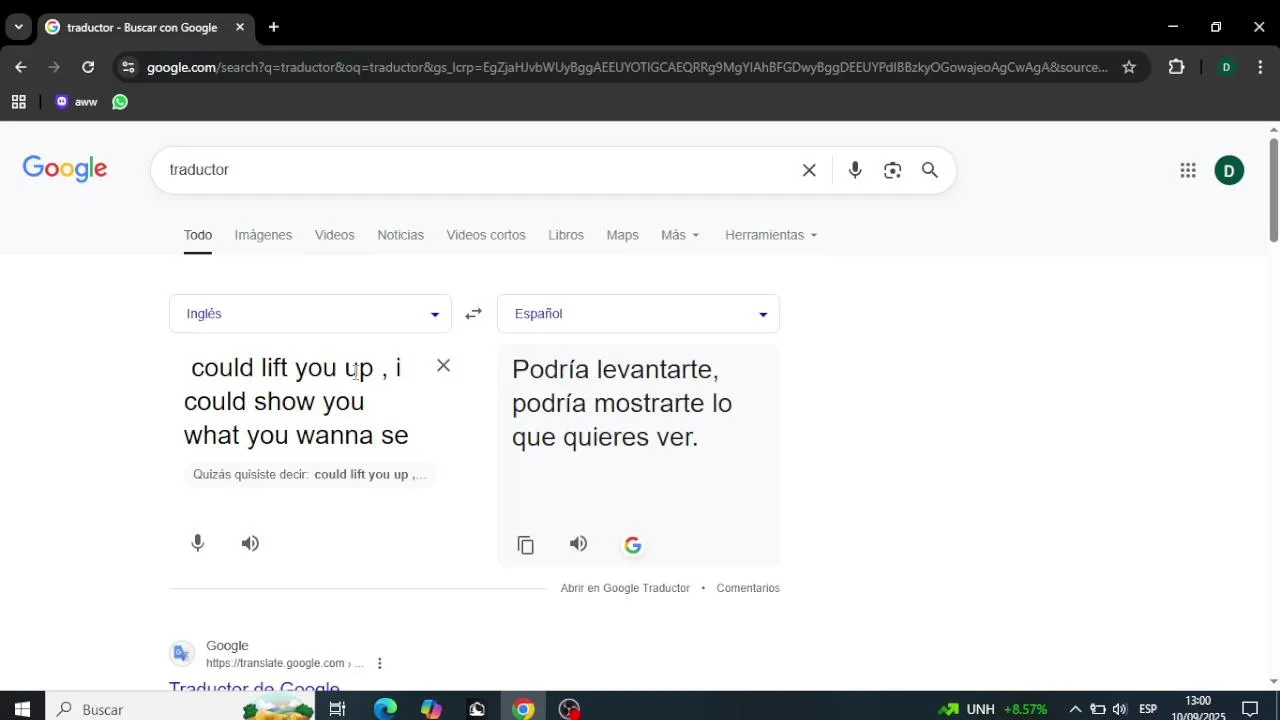Viewport: 1280px width, 720px height.
Task: Click the Comentarios feedback link
Action: (748, 588)
